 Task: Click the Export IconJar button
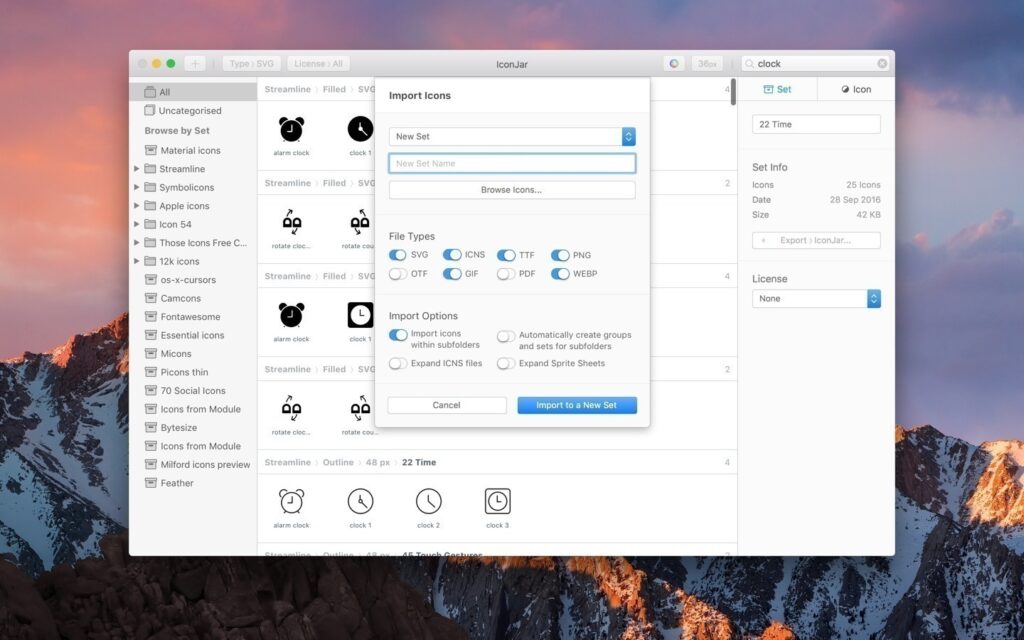816,240
